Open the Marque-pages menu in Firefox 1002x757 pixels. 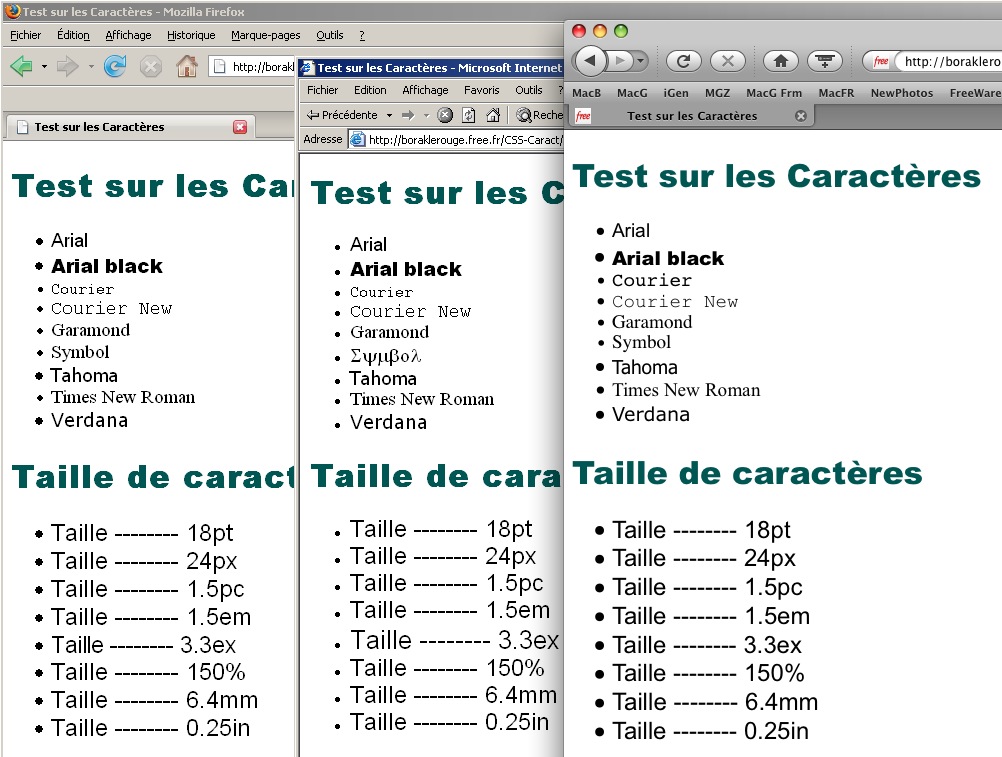pyautogui.click(x=266, y=35)
